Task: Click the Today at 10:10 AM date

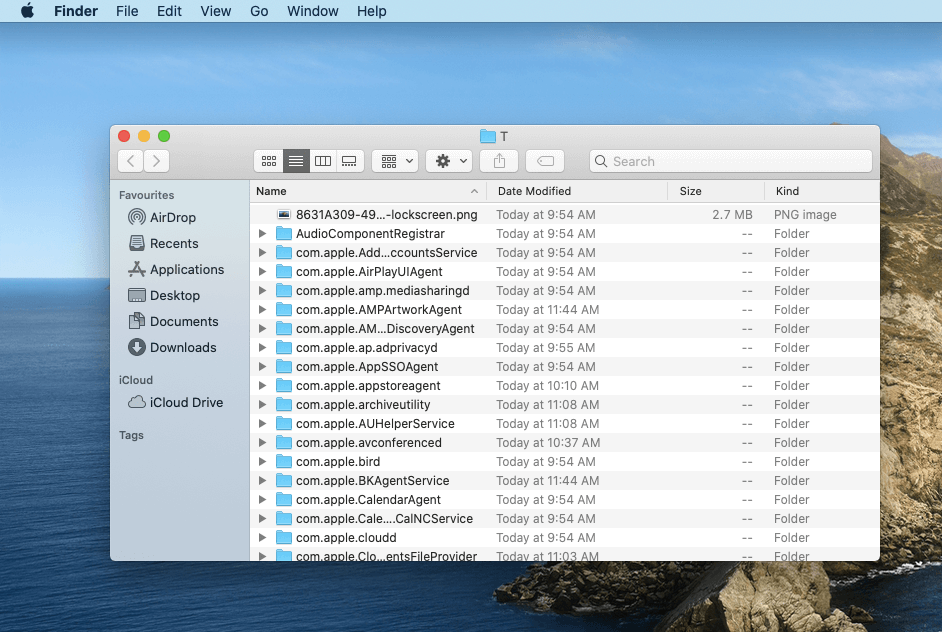Action: point(547,386)
